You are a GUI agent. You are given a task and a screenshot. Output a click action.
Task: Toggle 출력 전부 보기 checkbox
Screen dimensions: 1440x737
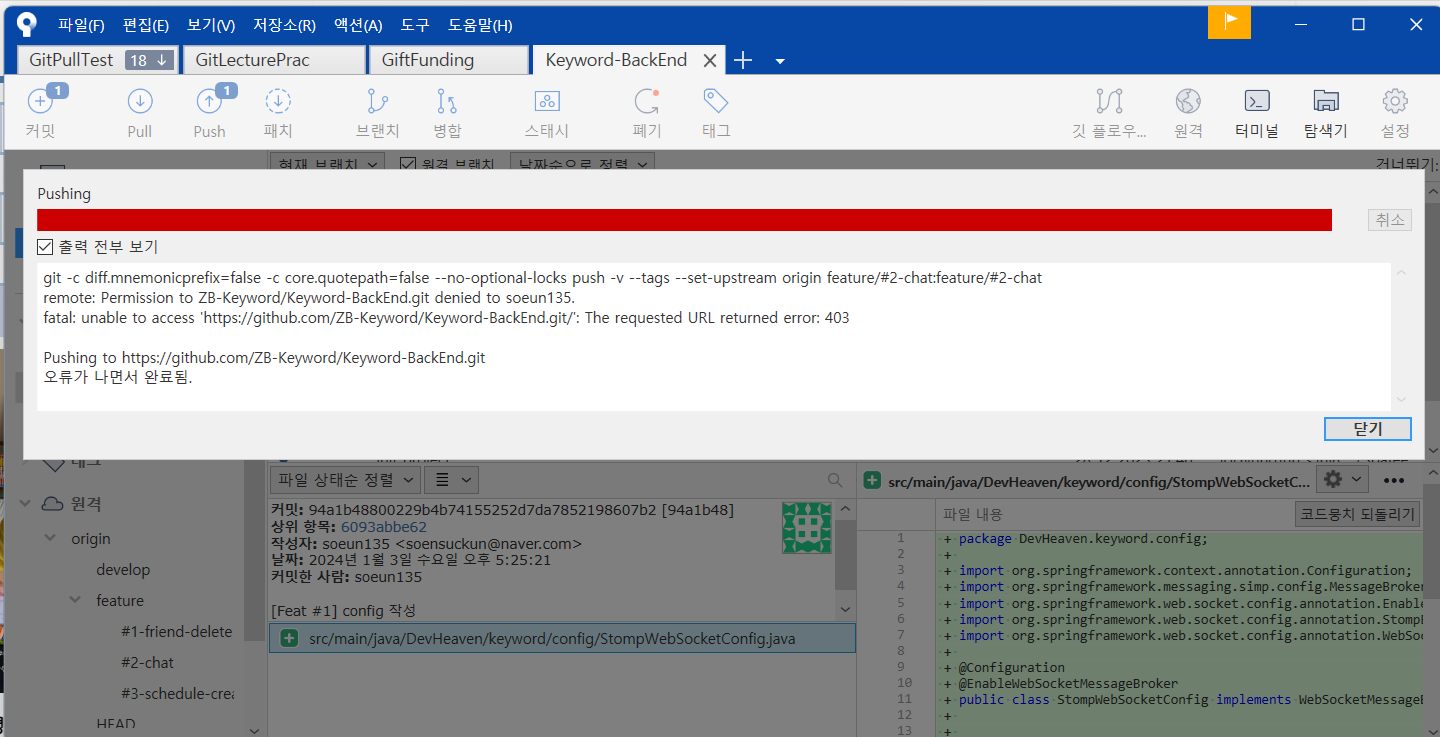(x=45, y=247)
